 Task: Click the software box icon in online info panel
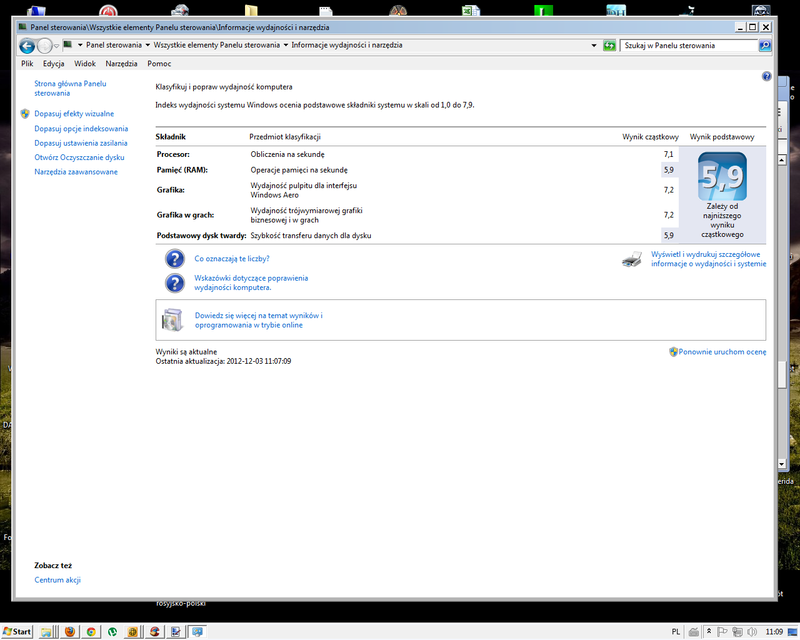tap(173, 319)
